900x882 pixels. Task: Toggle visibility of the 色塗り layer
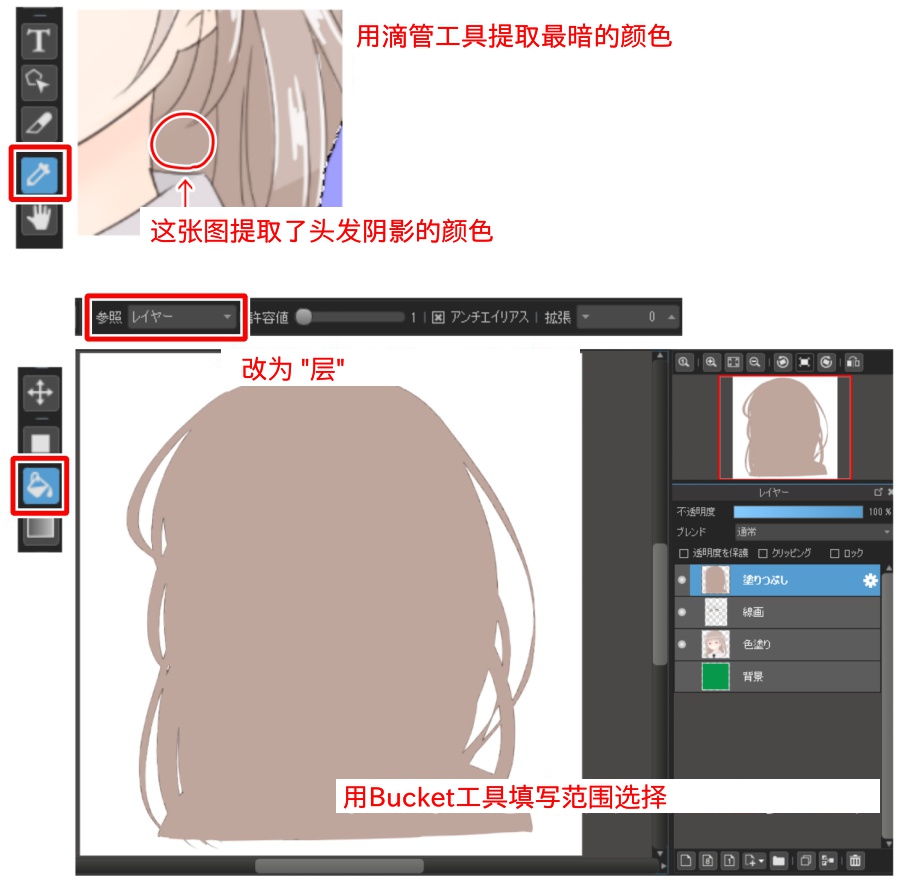point(682,644)
